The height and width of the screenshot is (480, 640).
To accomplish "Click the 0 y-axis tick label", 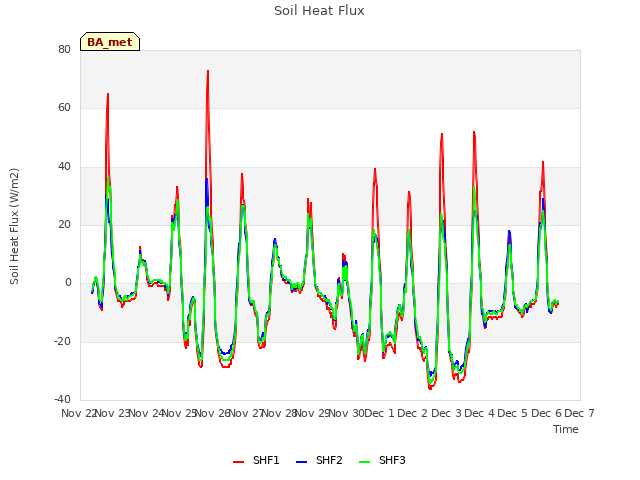I will (68, 282).
